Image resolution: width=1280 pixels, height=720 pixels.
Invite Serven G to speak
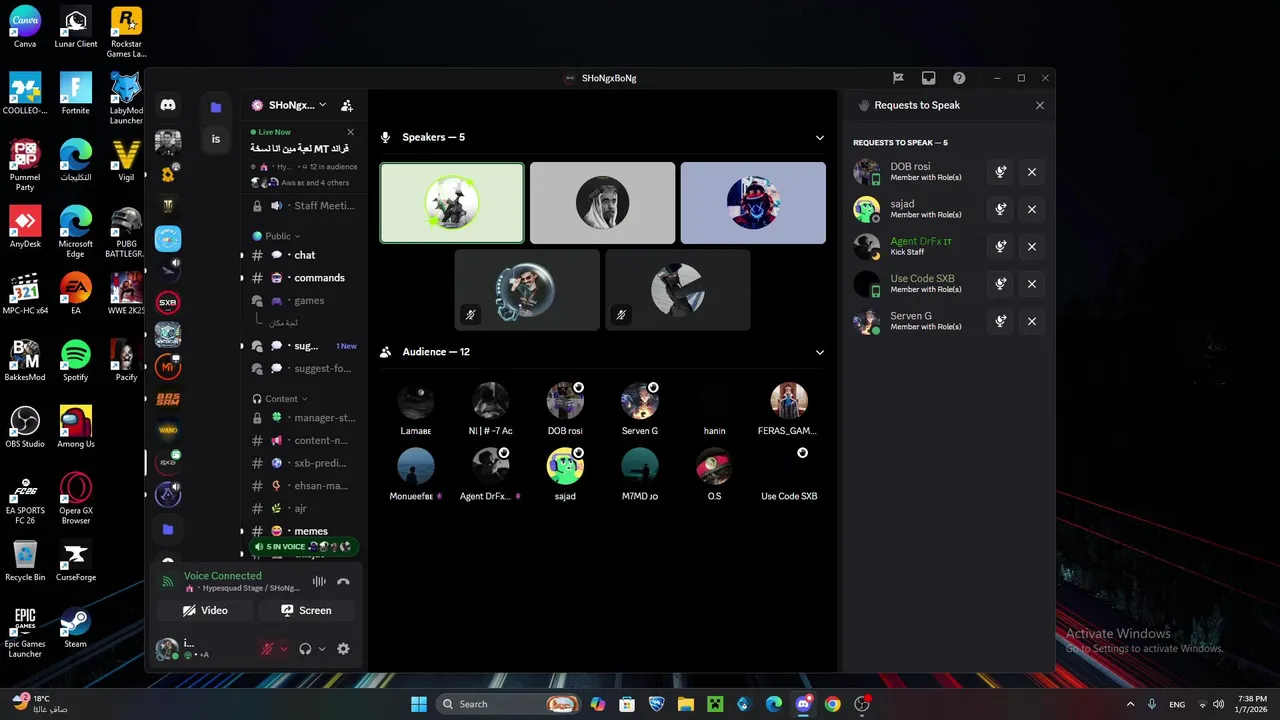pyautogui.click(x=1000, y=321)
